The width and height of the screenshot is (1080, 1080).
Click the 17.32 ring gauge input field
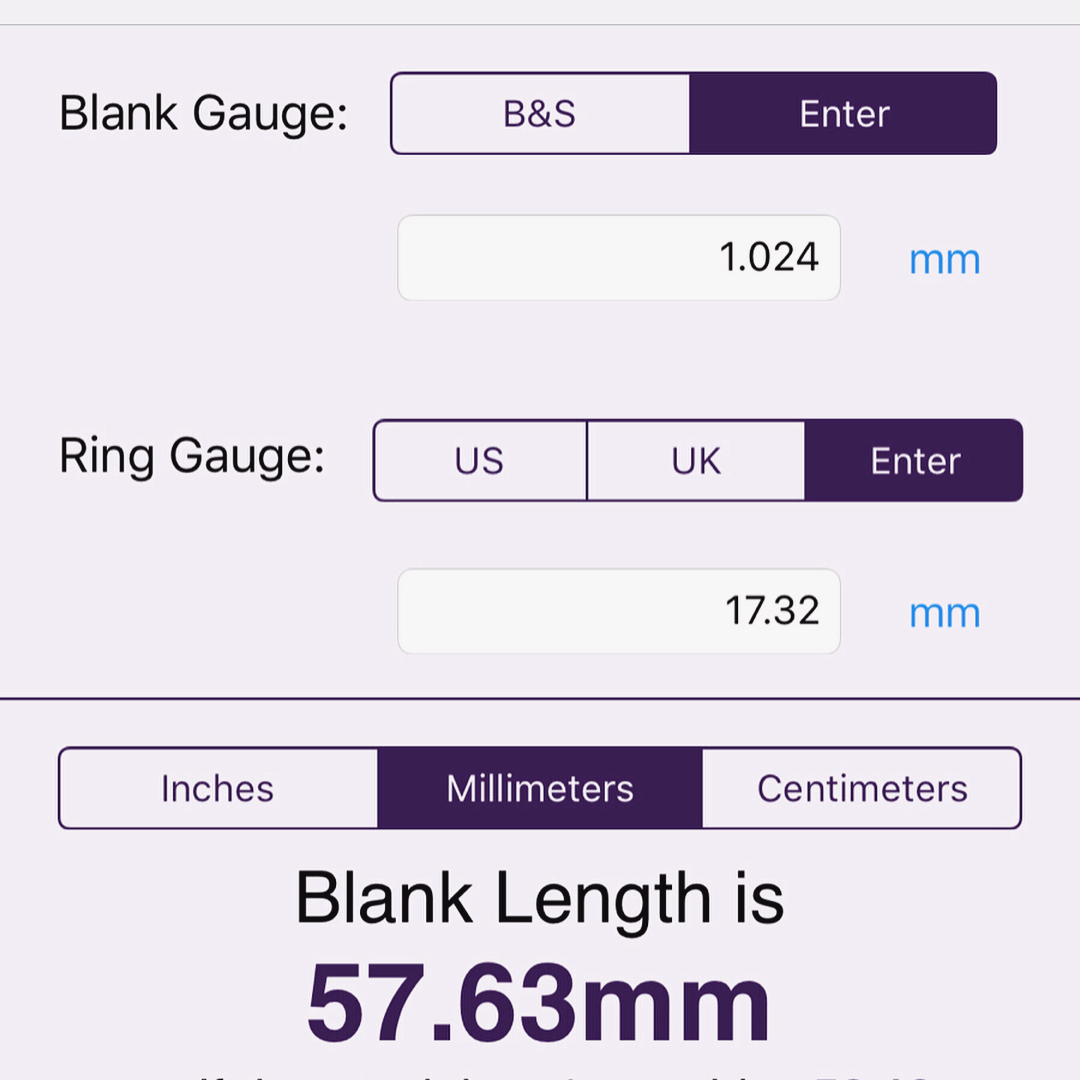[x=619, y=611]
